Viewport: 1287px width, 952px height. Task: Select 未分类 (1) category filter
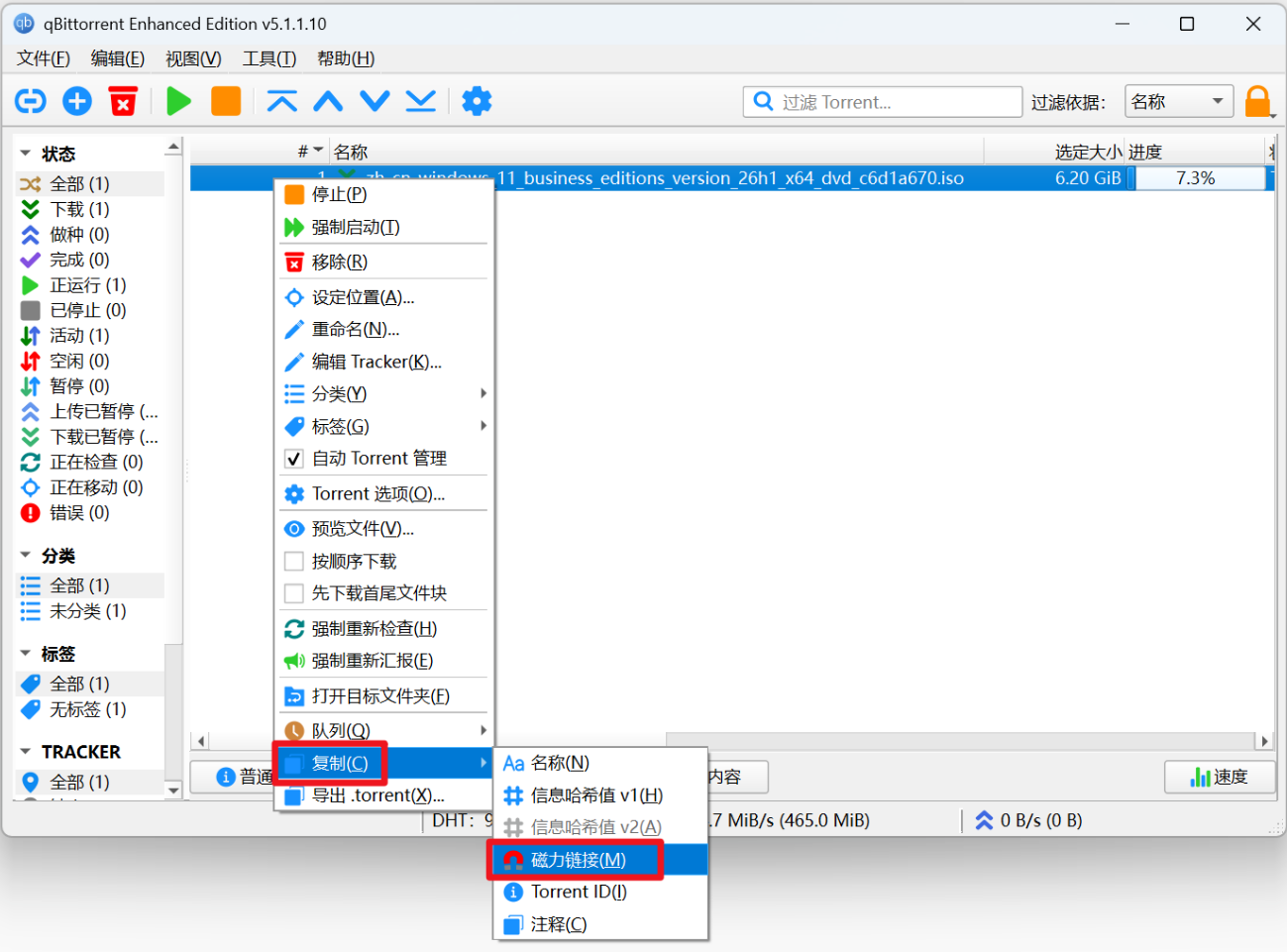click(x=90, y=611)
